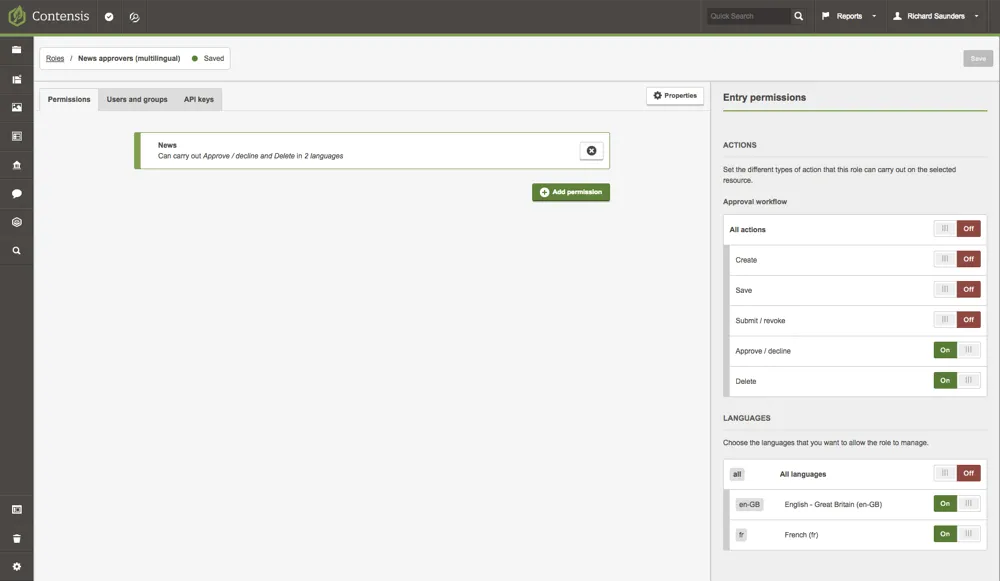Screen dimensions: 1000x581
Task: Open the card icon above the trash icon
Action: coord(17,510)
